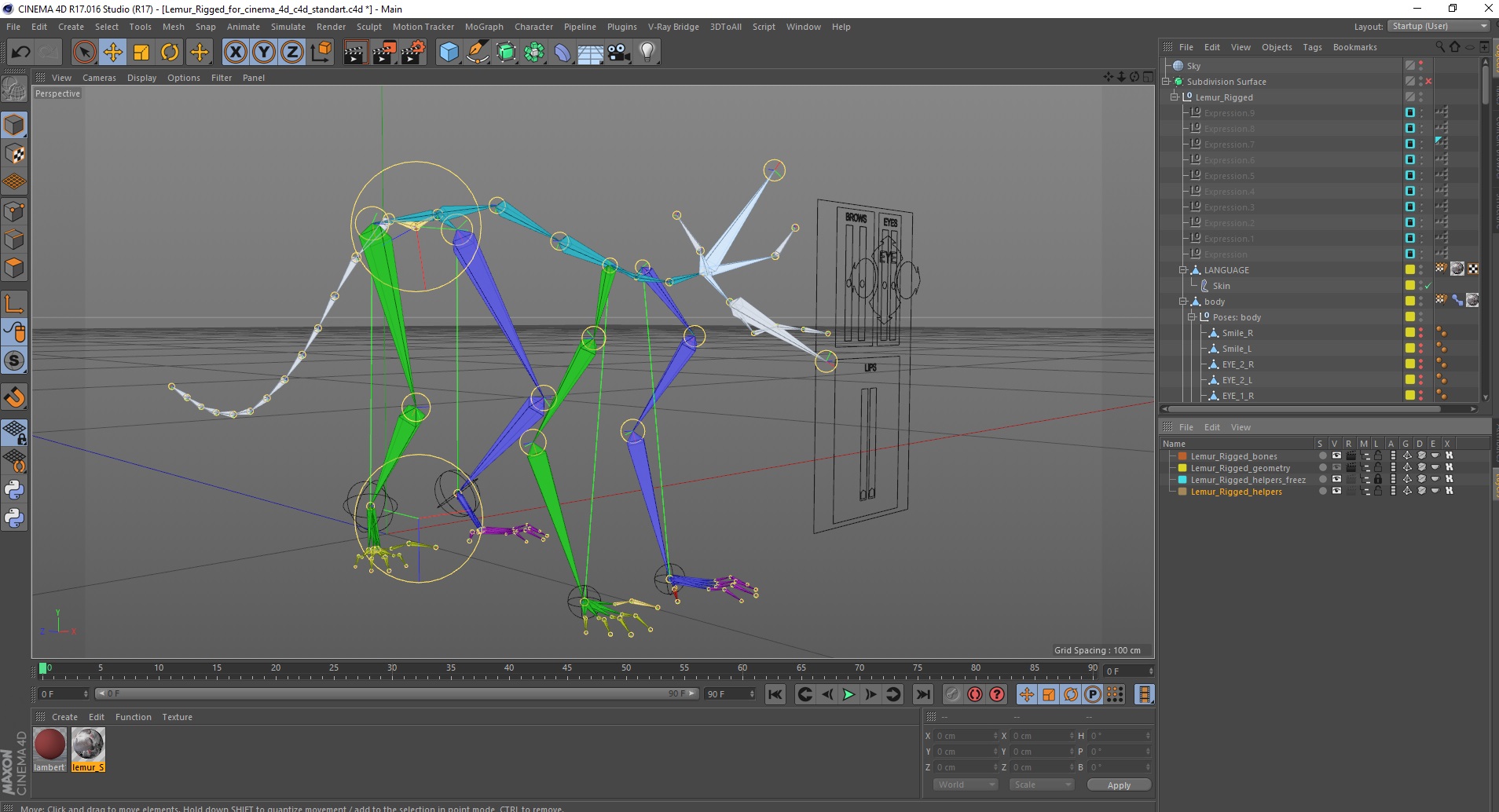
Task: Open the Scale mode dropdown
Action: click(x=1041, y=785)
